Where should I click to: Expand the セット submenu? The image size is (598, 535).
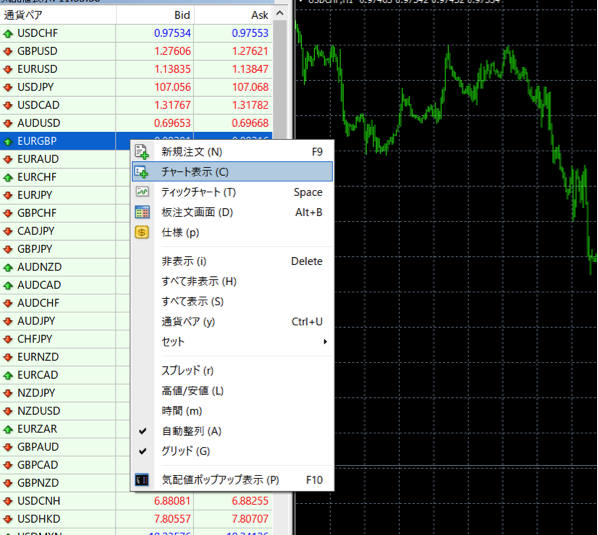(x=232, y=341)
